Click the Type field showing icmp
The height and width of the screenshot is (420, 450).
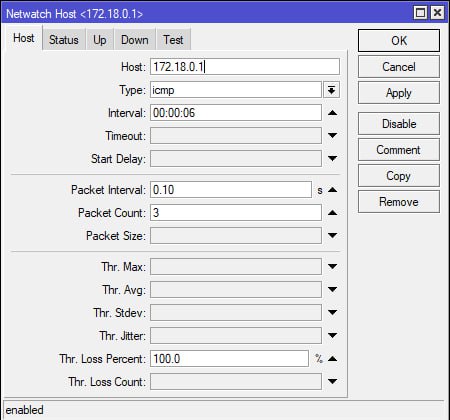coord(236,90)
